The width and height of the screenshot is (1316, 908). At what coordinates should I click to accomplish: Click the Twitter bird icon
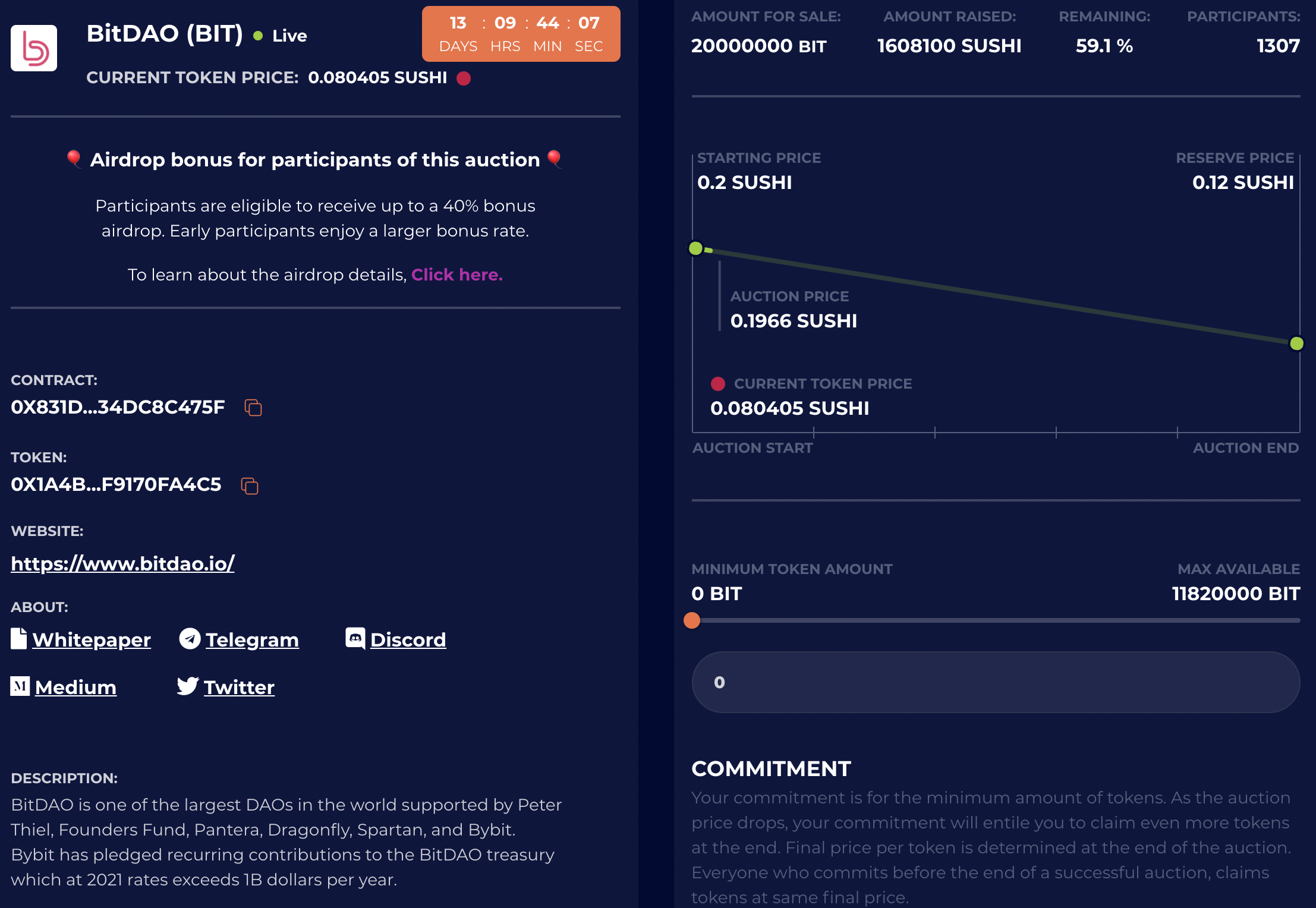[x=188, y=686]
